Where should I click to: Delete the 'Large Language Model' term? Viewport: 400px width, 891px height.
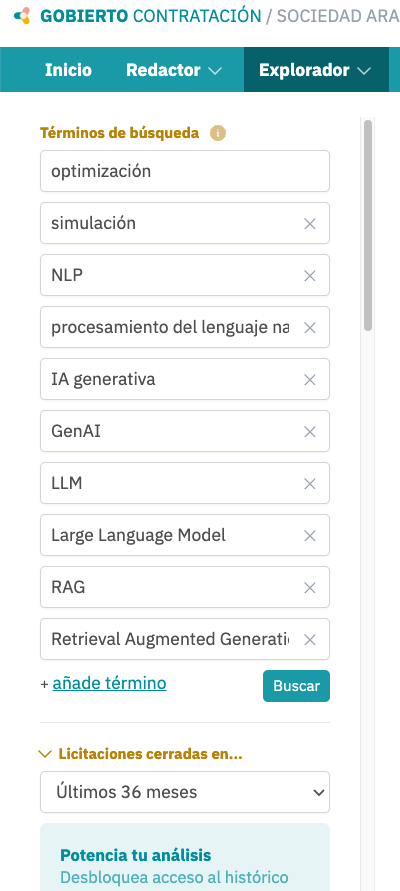[310, 536]
